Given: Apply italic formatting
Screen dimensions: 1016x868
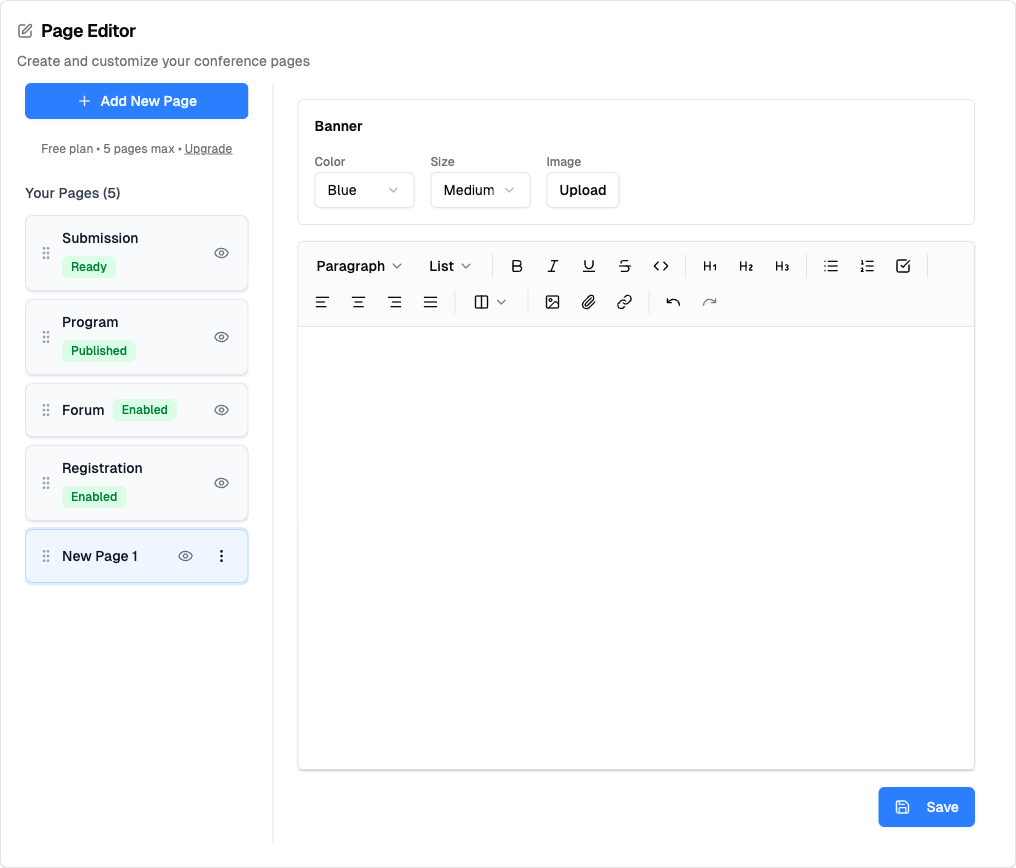Looking at the screenshot, I should pyautogui.click(x=553, y=266).
